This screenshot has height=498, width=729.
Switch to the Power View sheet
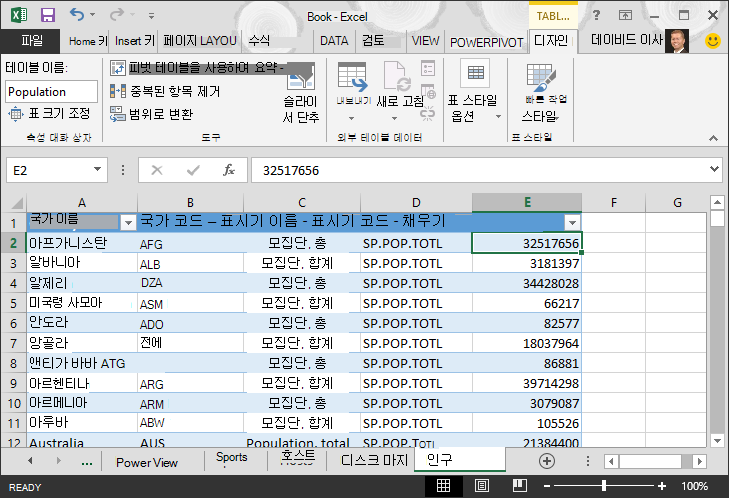coord(146,462)
